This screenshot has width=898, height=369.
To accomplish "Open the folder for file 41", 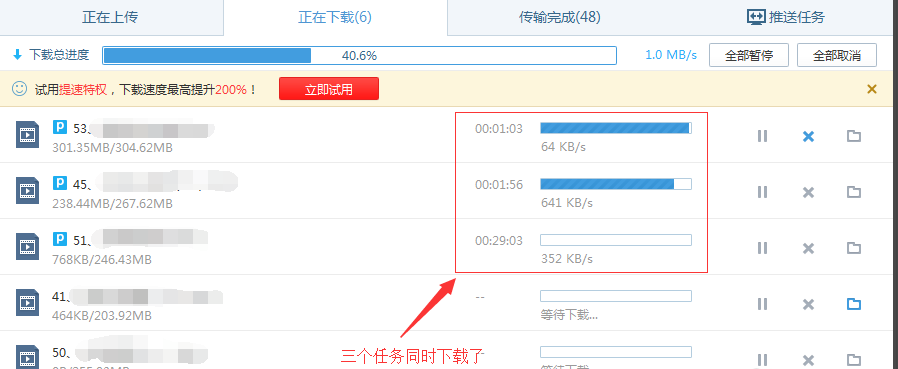I will pyautogui.click(x=854, y=304).
